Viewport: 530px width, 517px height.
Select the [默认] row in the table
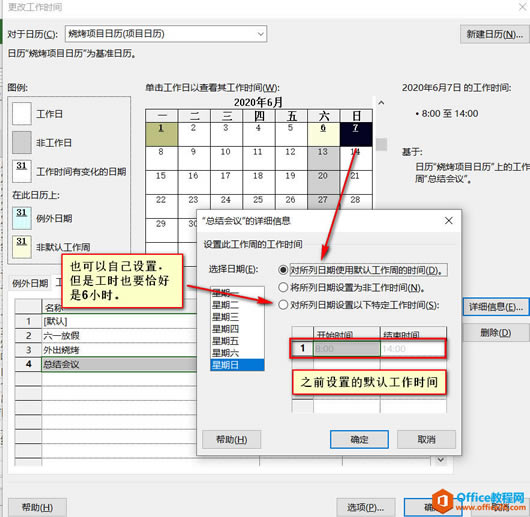pyautogui.click(x=119, y=321)
